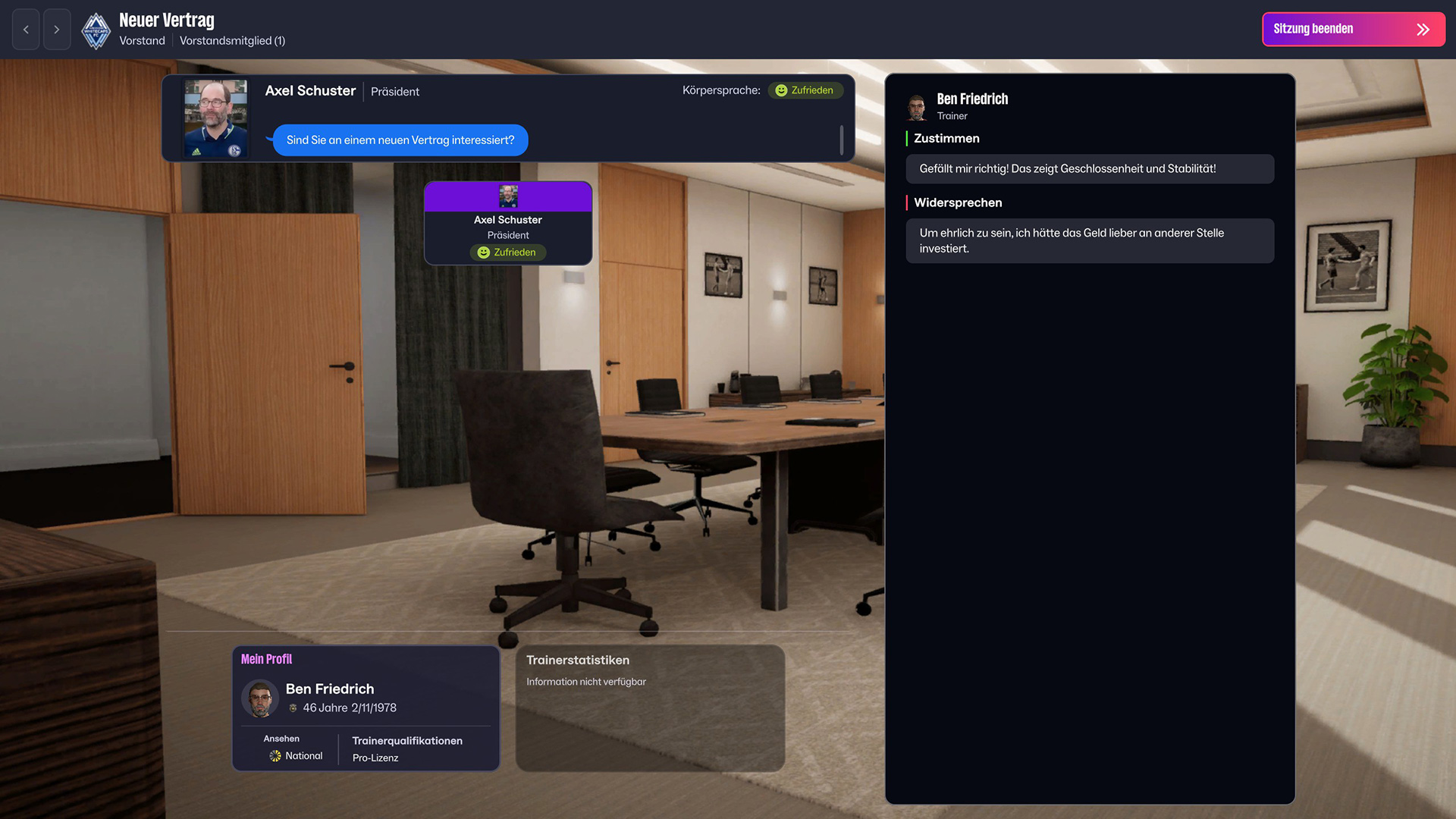
Task: Select the Axel Schuster Präsident card
Action: coord(507,224)
